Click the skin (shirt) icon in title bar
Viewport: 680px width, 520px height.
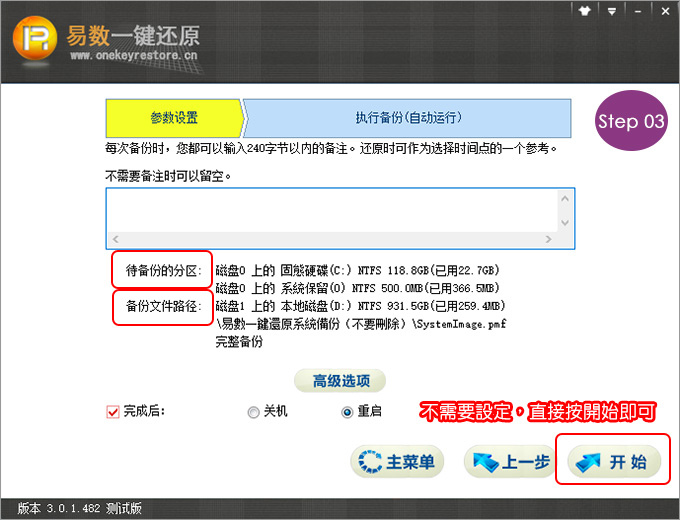pos(585,11)
